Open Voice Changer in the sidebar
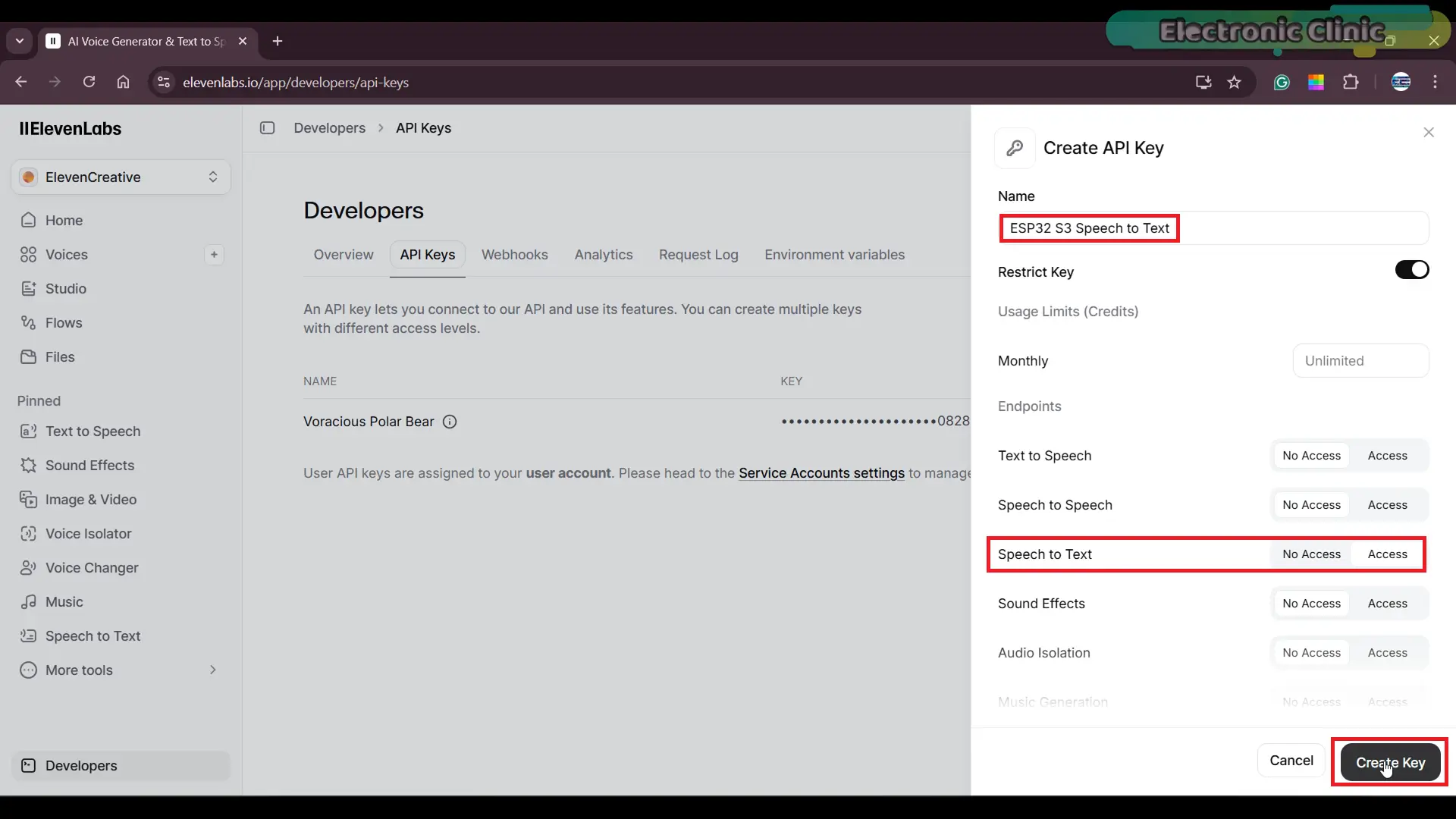The image size is (1456, 819). (121, 568)
